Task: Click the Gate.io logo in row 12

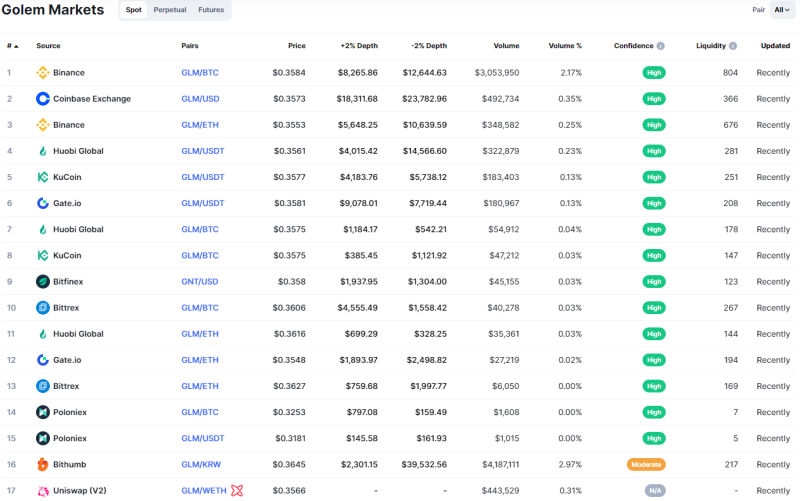Action: click(43, 360)
